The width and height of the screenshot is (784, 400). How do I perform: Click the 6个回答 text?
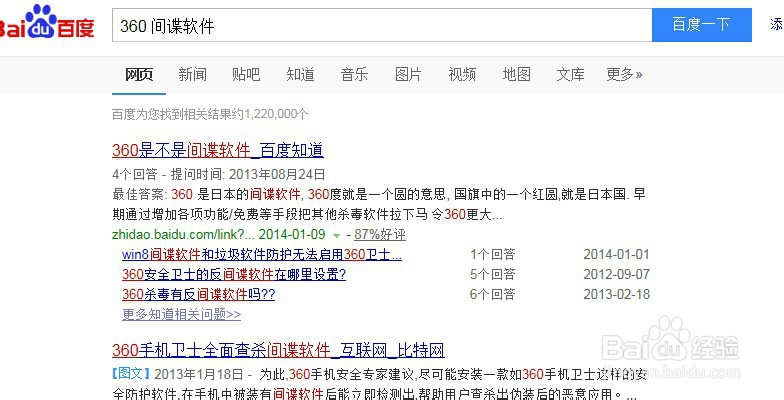click(492, 294)
